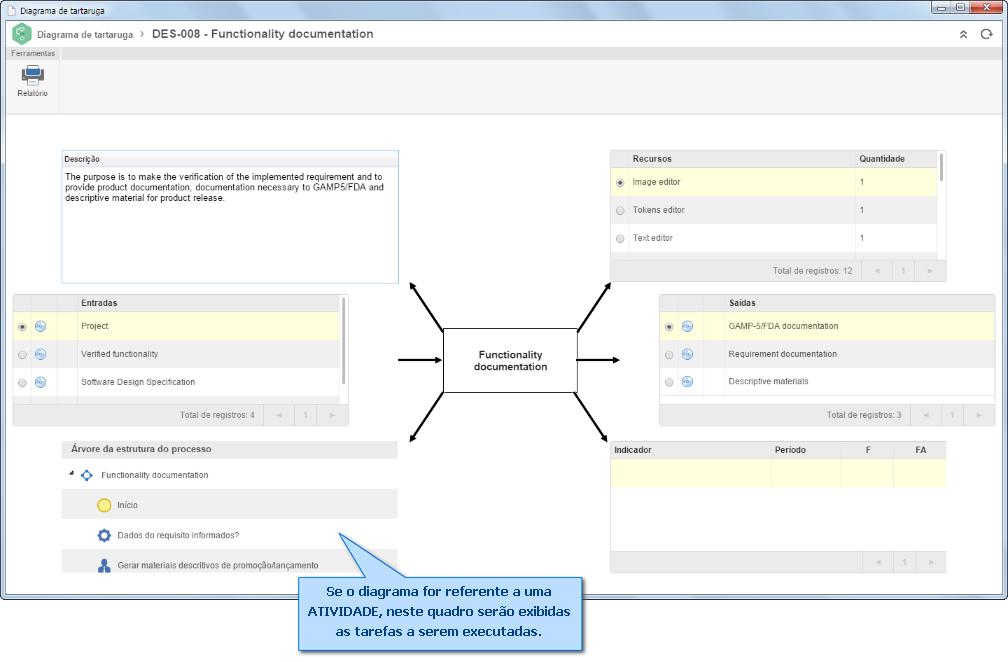
Task: Click the Functionality documentation process tree icon
Action: [x=87, y=476]
